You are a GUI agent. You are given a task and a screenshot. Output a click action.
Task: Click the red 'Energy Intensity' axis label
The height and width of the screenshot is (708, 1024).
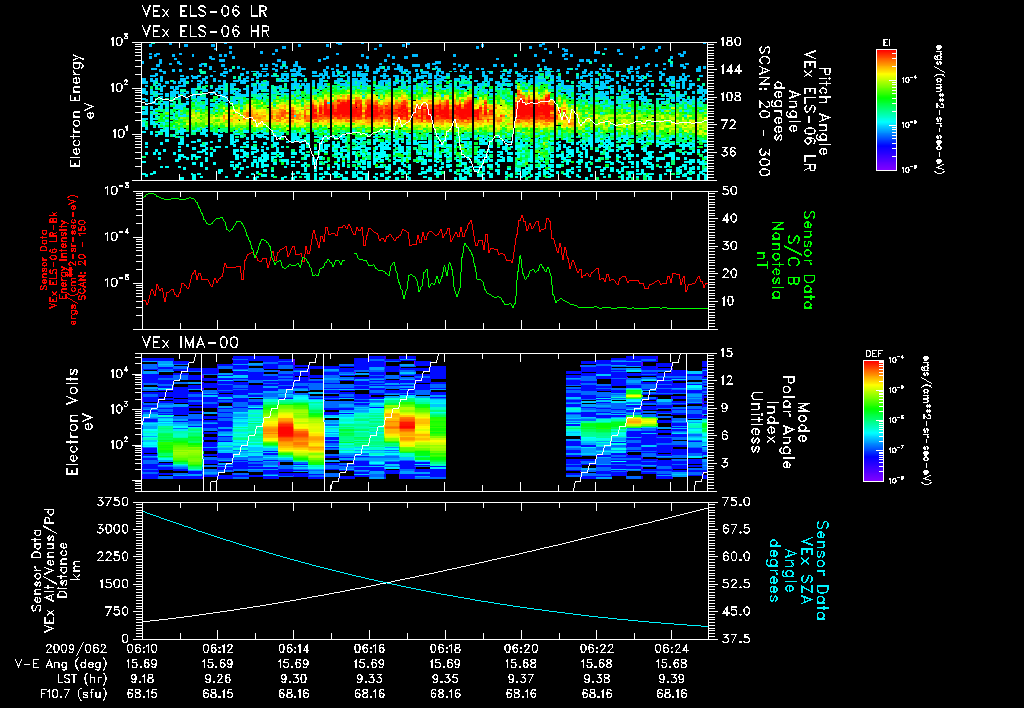(x=64, y=259)
